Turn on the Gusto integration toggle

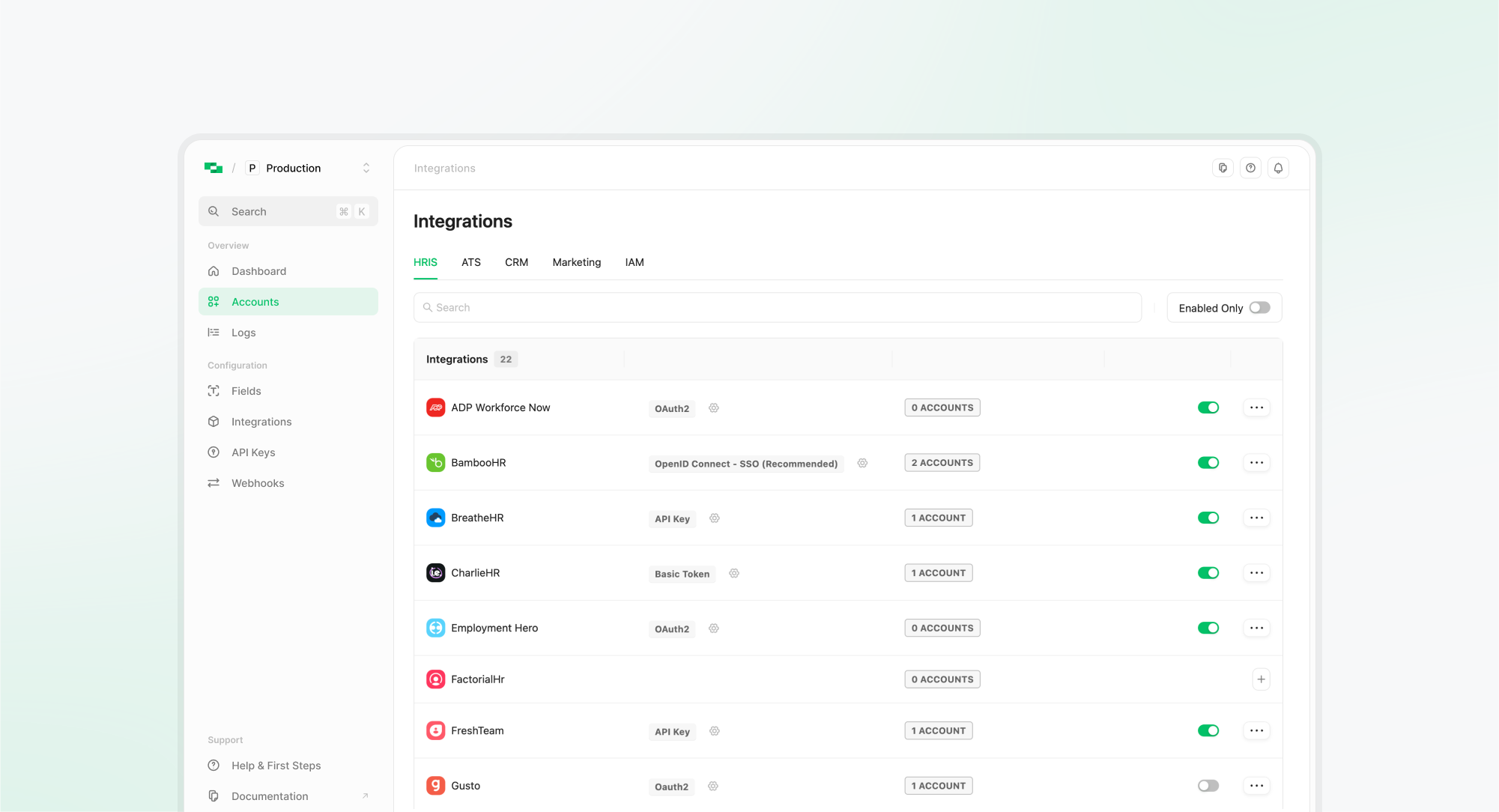coord(1208,785)
